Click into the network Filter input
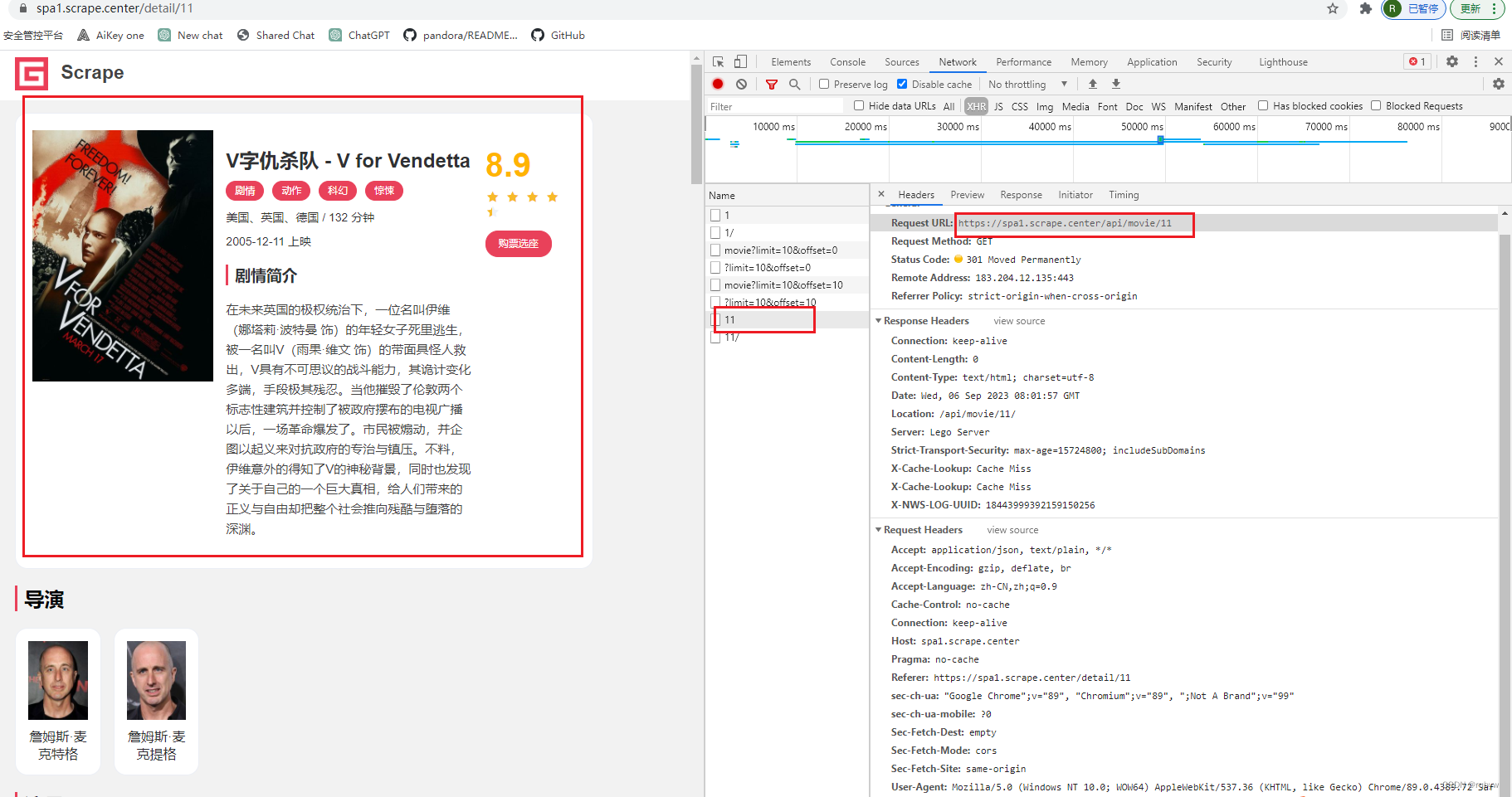This screenshot has width=1512, height=797. [x=774, y=106]
